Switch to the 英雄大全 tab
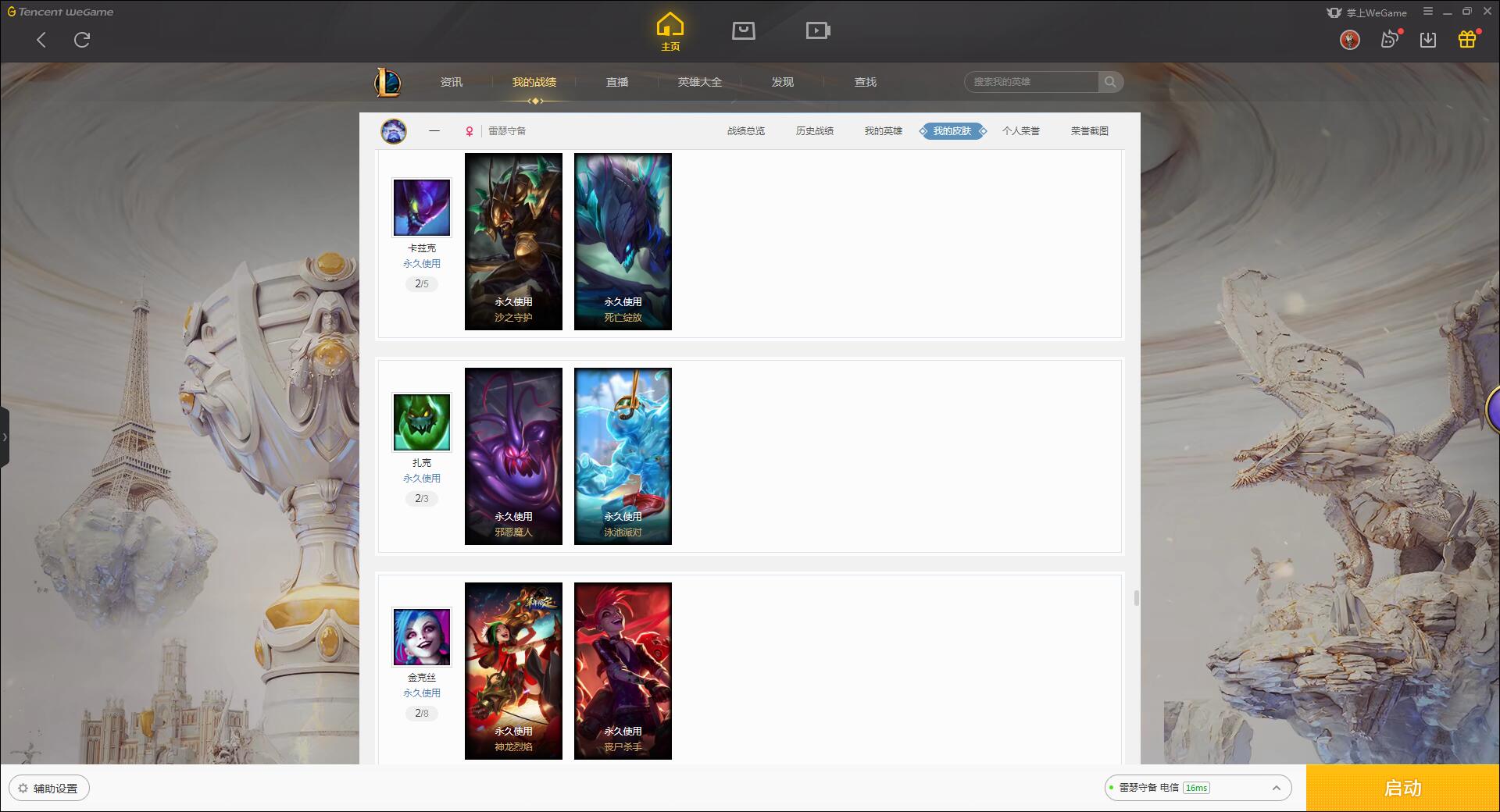This screenshot has width=1500, height=812. tap(700, 82)
